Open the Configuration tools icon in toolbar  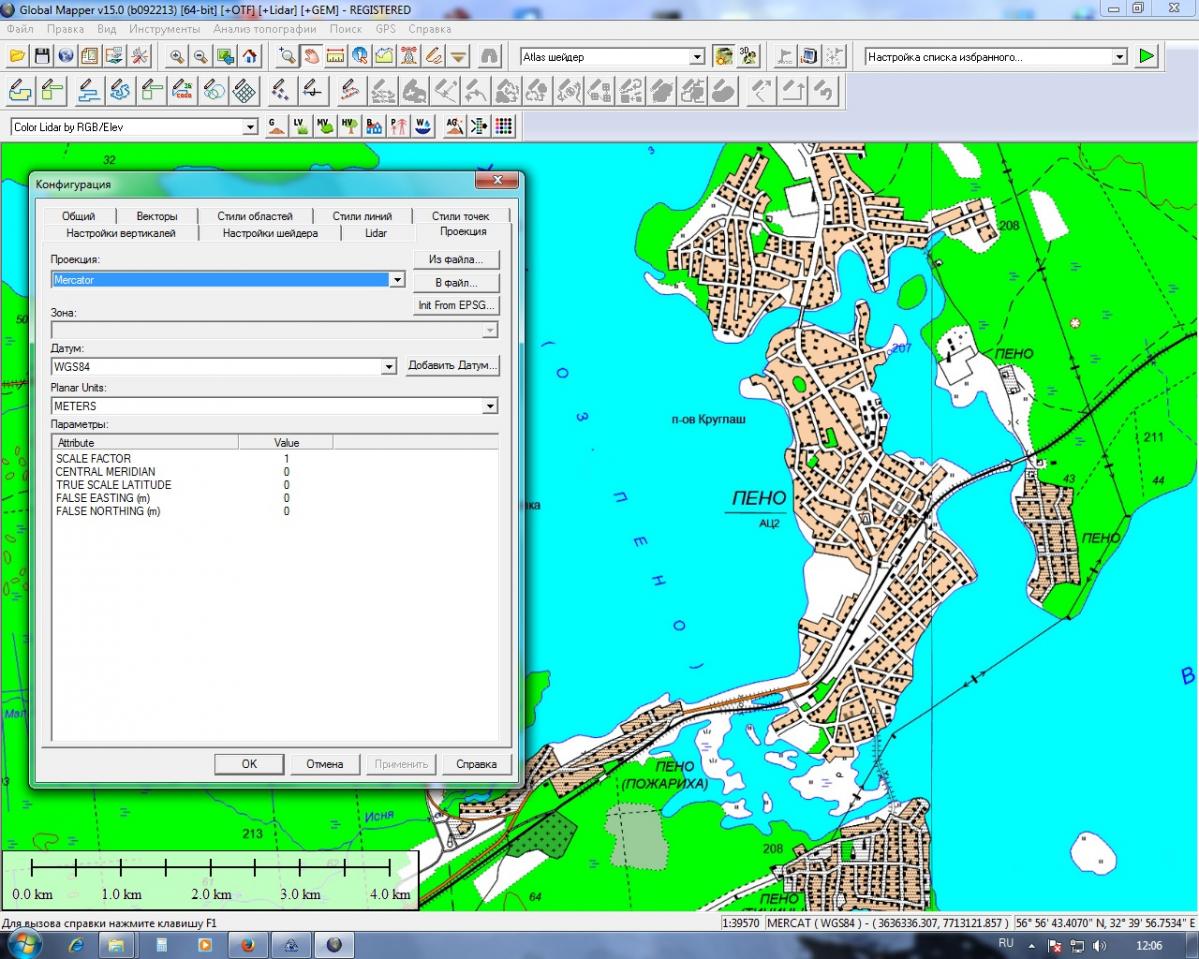point(139,56)
